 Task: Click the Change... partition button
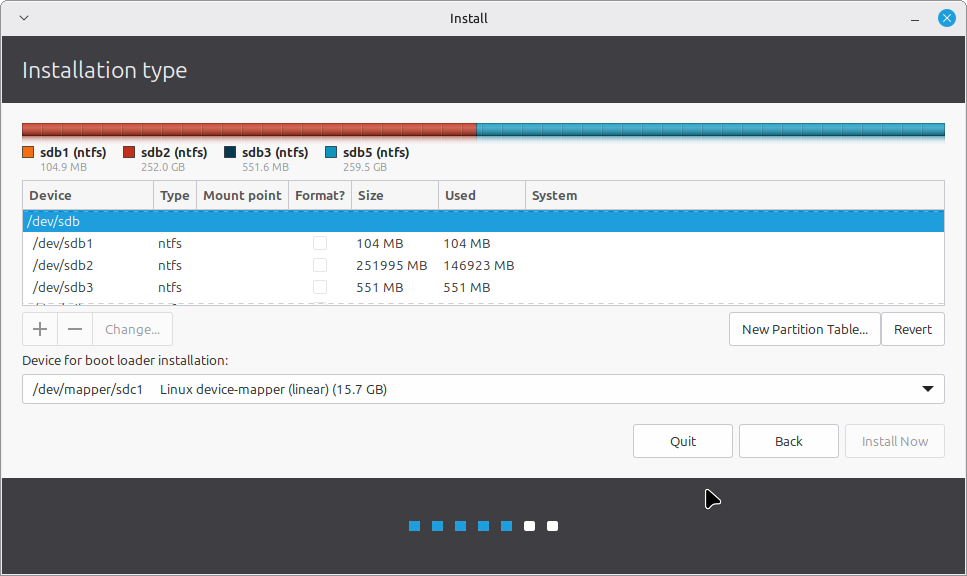133,329
